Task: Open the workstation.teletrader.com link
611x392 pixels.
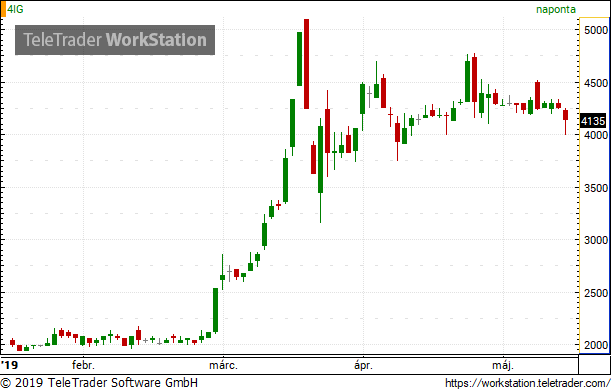Action: [x=528, y=383]
